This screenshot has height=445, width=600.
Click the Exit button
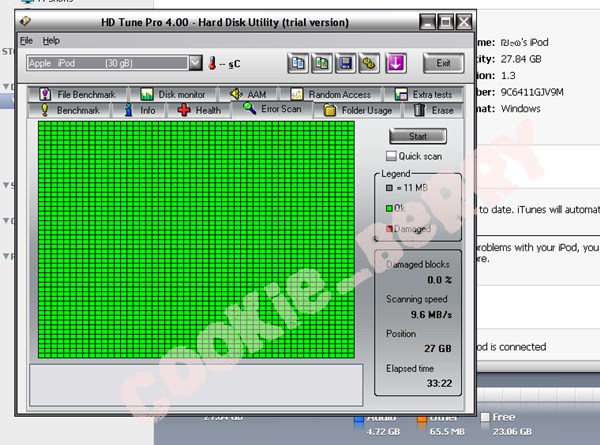click(443, 63)
